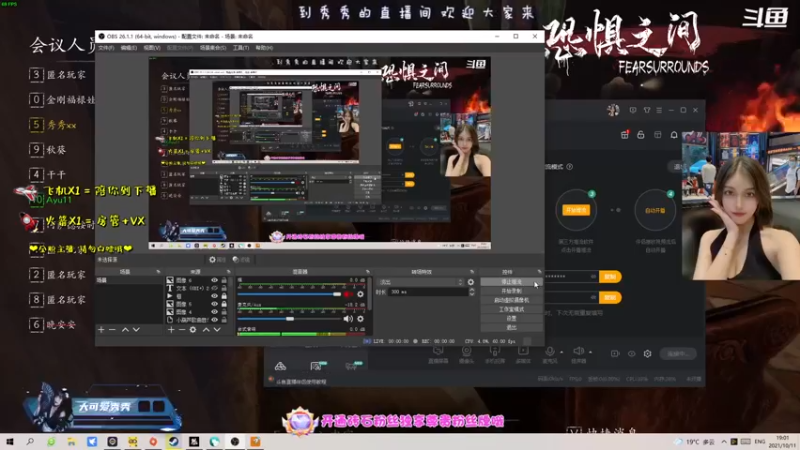This screenshot has height=450, width=800.
Task: Remove the selected source with the minus icon
Action: [182, 330]
